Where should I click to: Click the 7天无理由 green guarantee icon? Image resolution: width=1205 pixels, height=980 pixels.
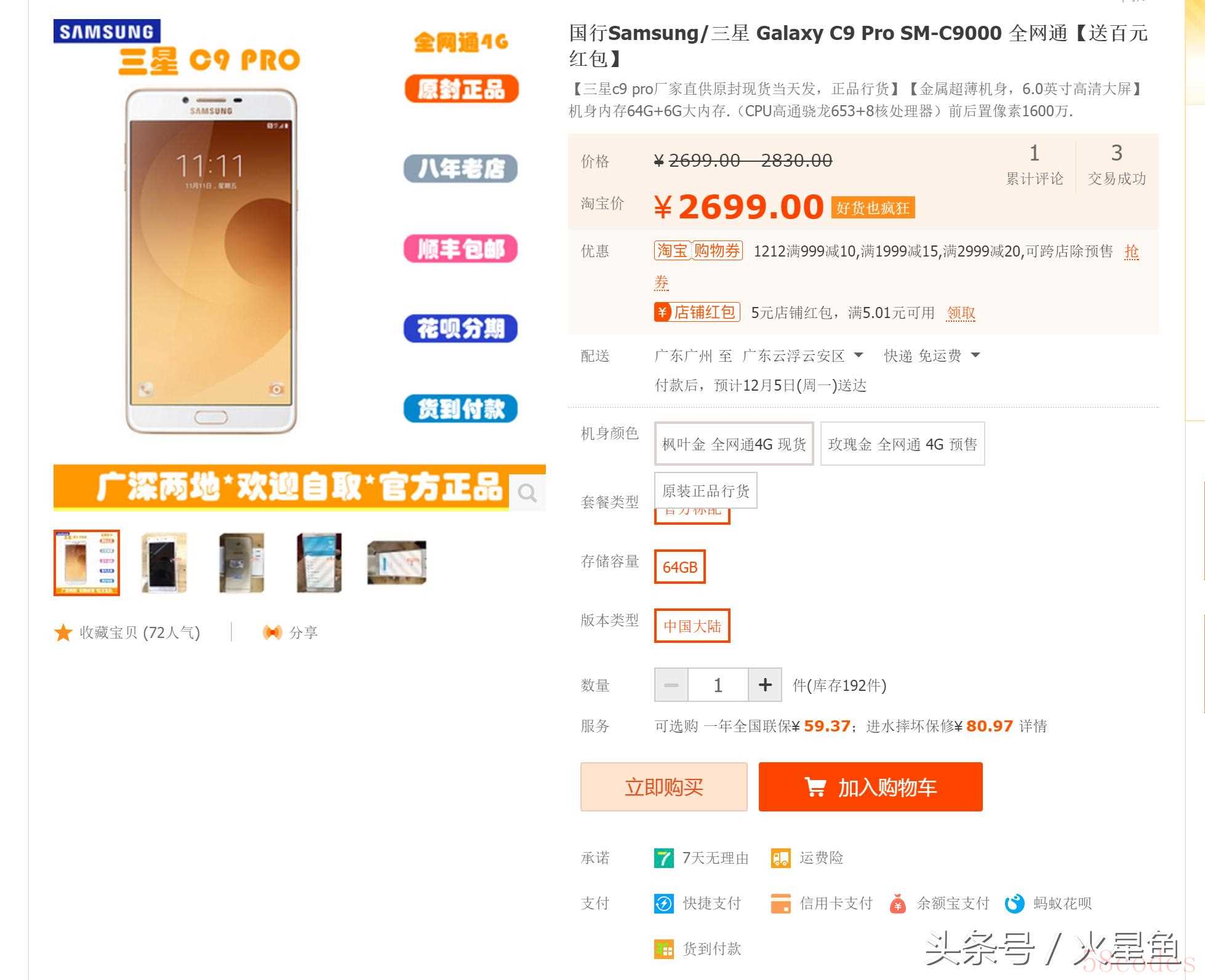664,858
